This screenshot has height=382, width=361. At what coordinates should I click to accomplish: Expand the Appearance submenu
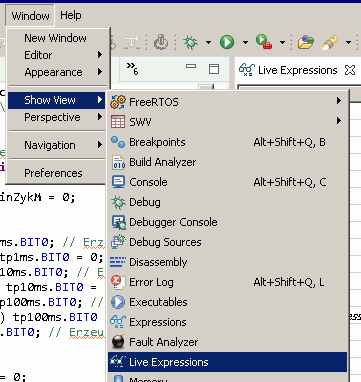tap(55, 72)
